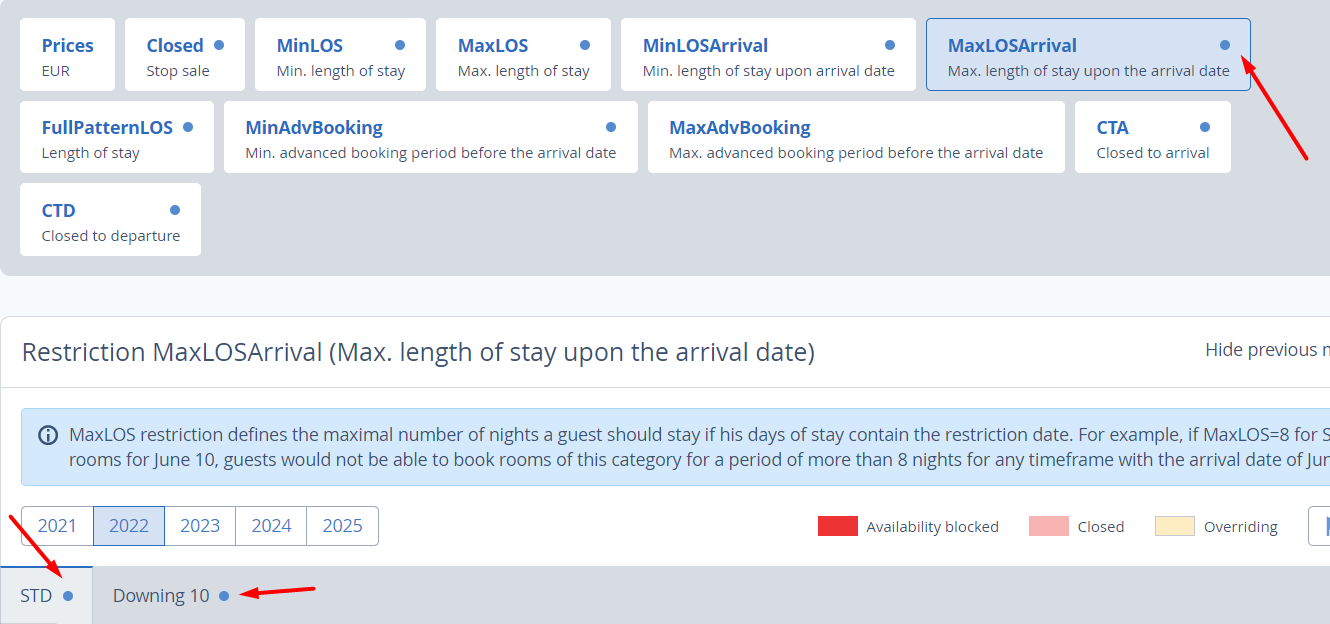Click Hide previous link
The image size is (1330, 624).
(1267, 350)
